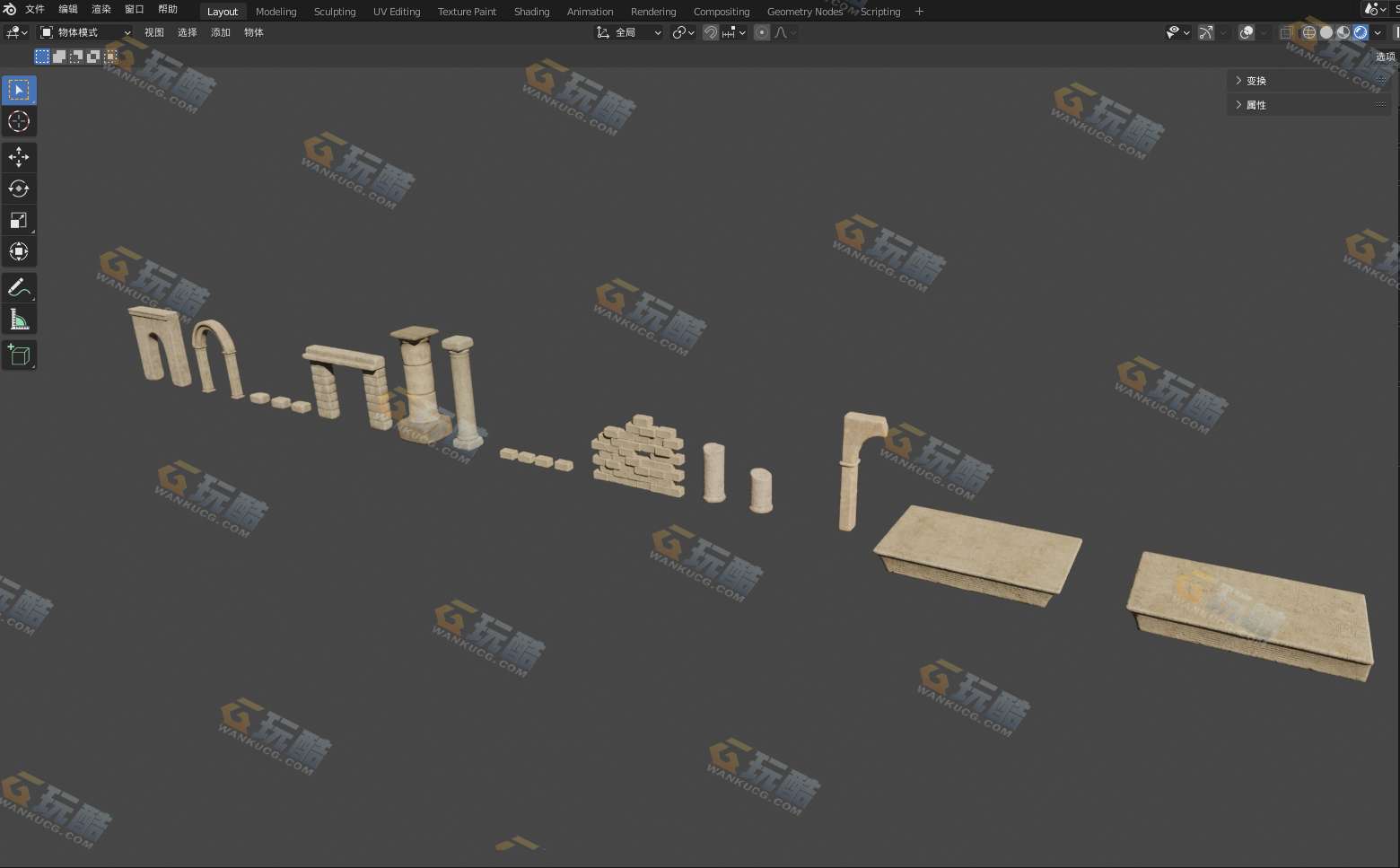The width and height of the screenshot is (1400, 868).
Task: Switch to material preview shading
Action: [x=1343, y=32]
